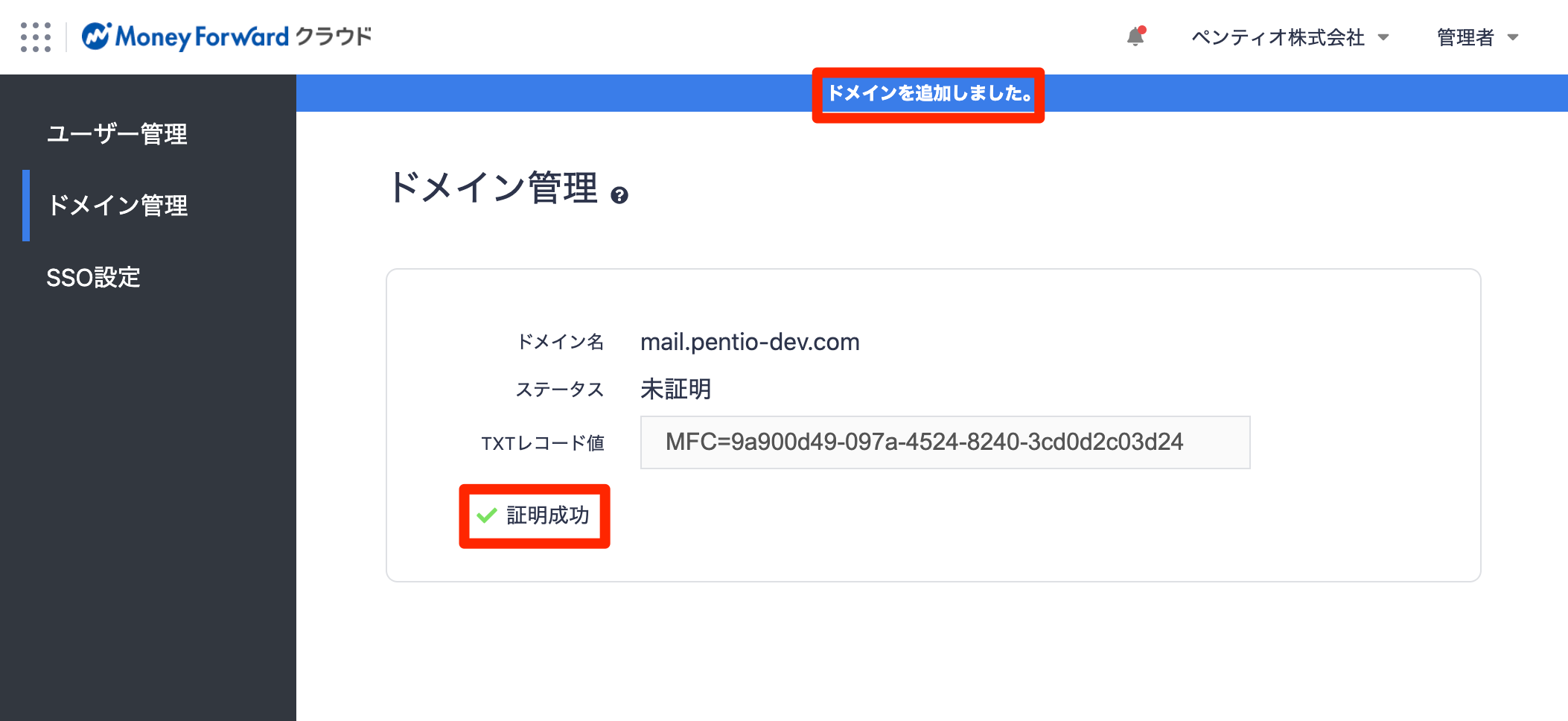
Task: Click the TXTレコード値 label
Action: click(543, 443)
